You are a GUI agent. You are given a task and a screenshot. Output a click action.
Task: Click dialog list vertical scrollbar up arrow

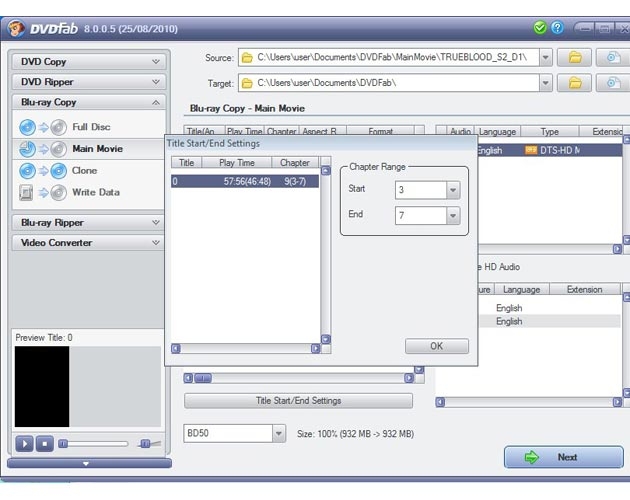click(x=326, y=170)
